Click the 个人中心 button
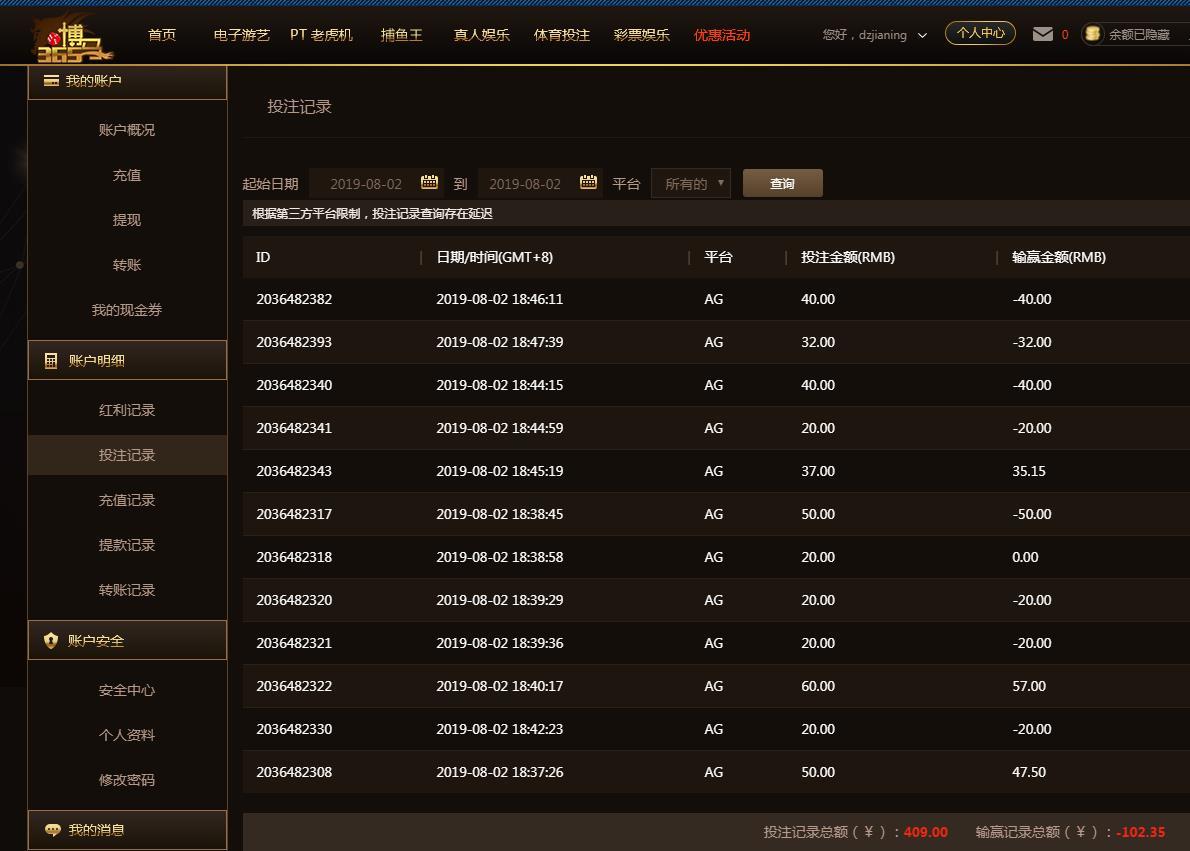The width and height of the screenshot is (1190, 851). point(980,33)
